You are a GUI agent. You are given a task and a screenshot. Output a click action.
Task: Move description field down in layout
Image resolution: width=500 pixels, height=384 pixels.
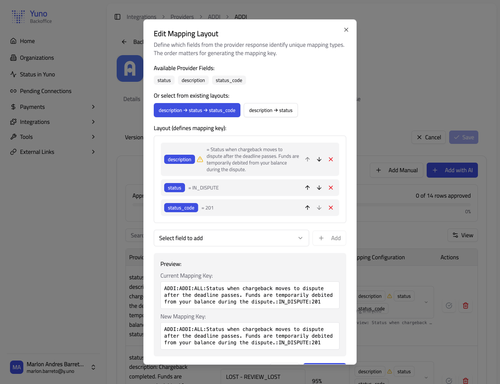click(319, 159)
